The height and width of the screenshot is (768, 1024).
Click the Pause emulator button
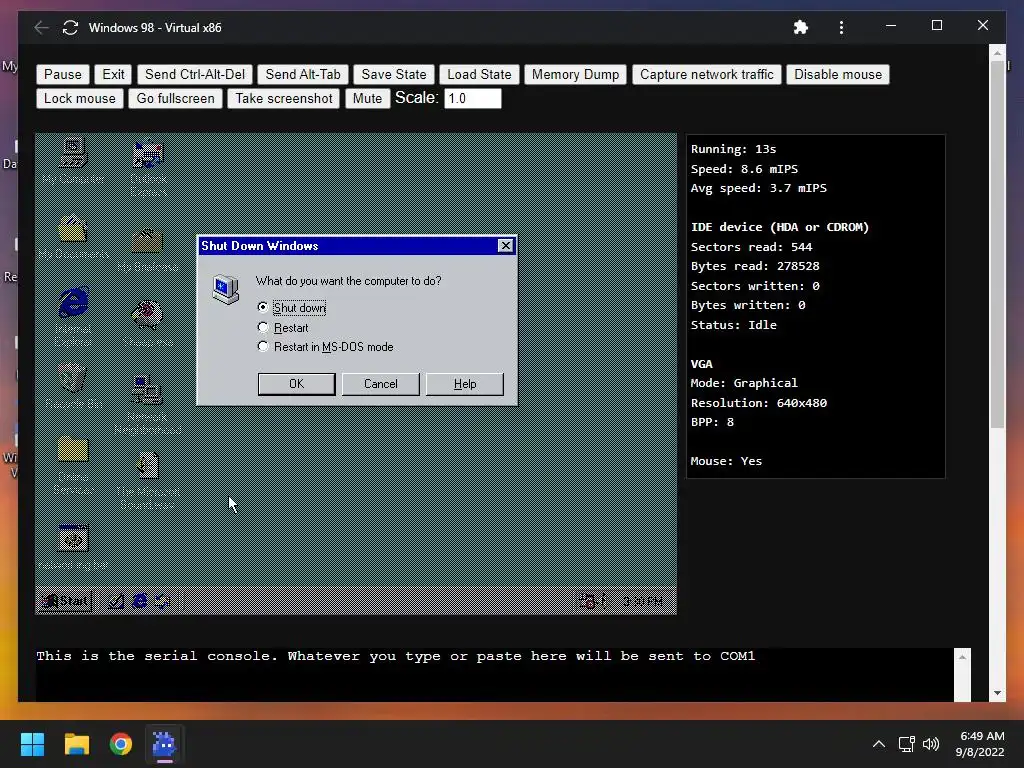pyautogui.click(x=63, y=74)
